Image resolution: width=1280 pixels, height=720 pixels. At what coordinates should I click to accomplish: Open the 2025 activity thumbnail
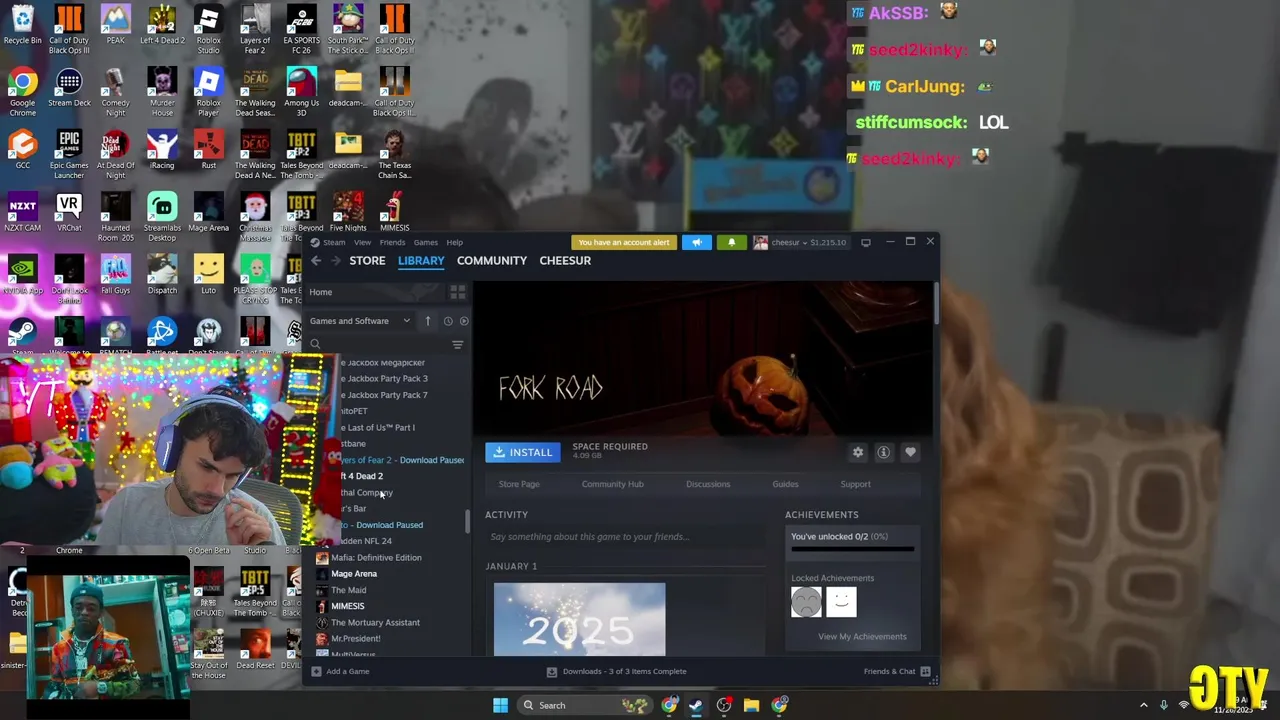579,620
